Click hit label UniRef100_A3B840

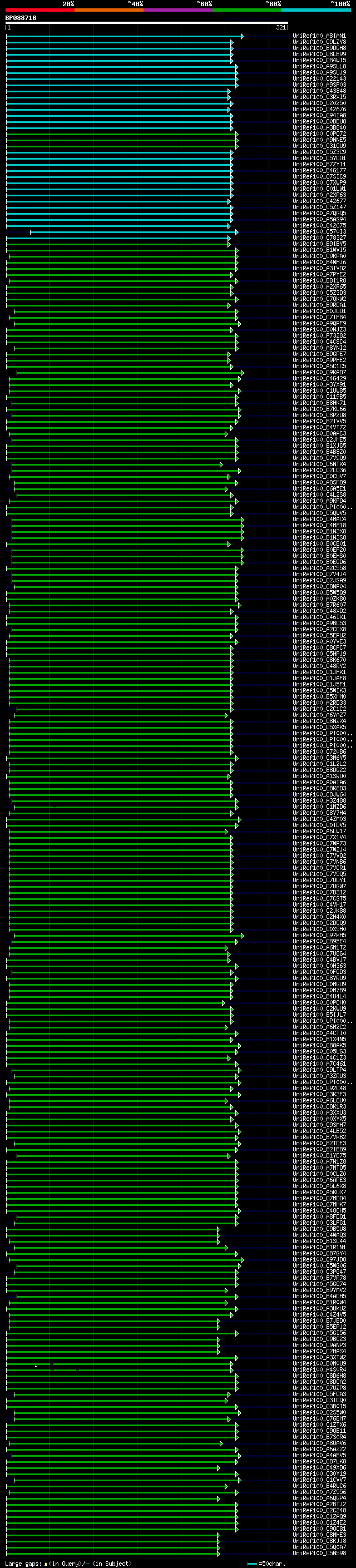(319, 128)
